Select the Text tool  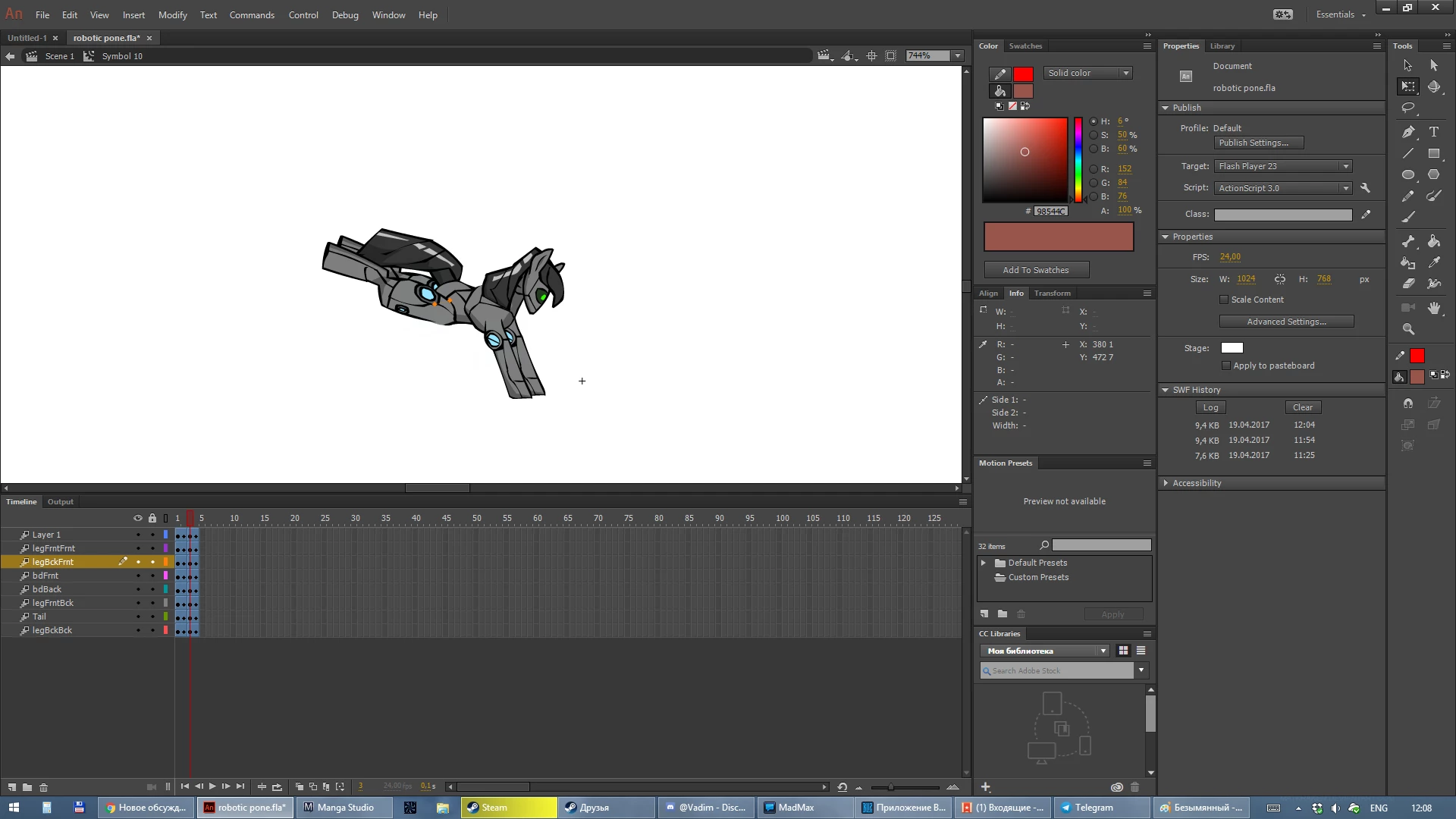[1434, 132]
